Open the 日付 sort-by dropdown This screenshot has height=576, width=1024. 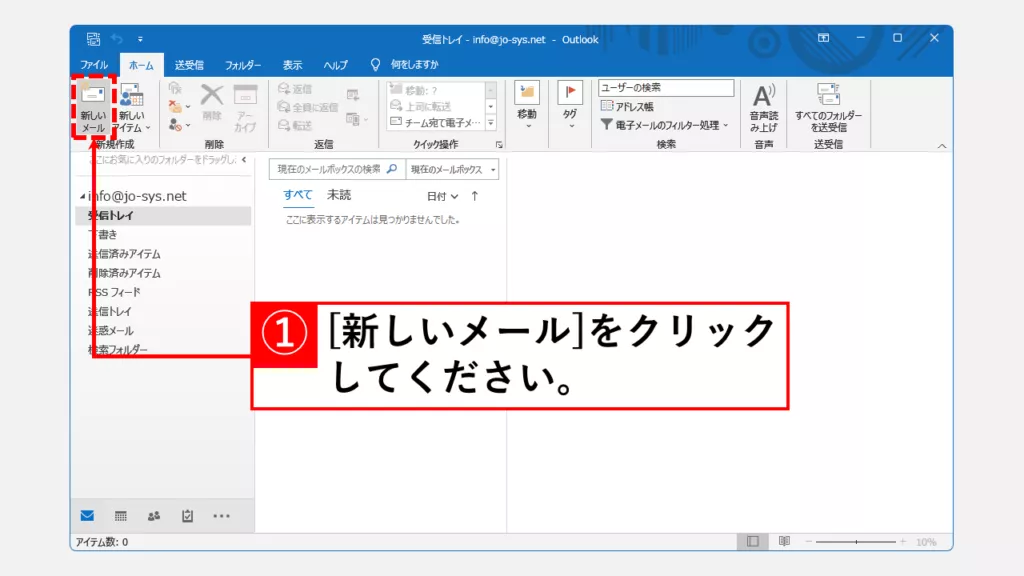coord(442,196)
